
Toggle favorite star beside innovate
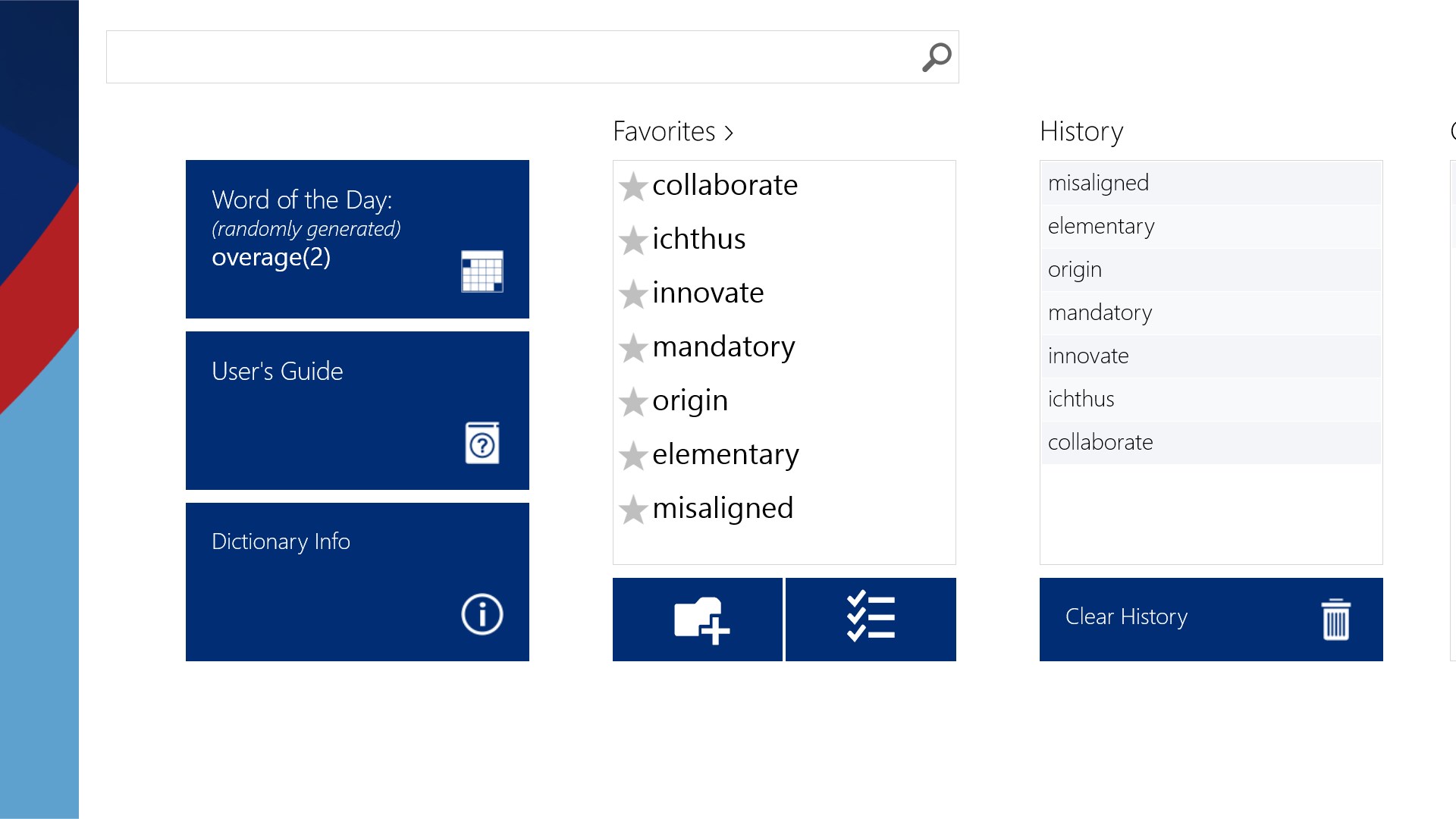tap(632, 294)
